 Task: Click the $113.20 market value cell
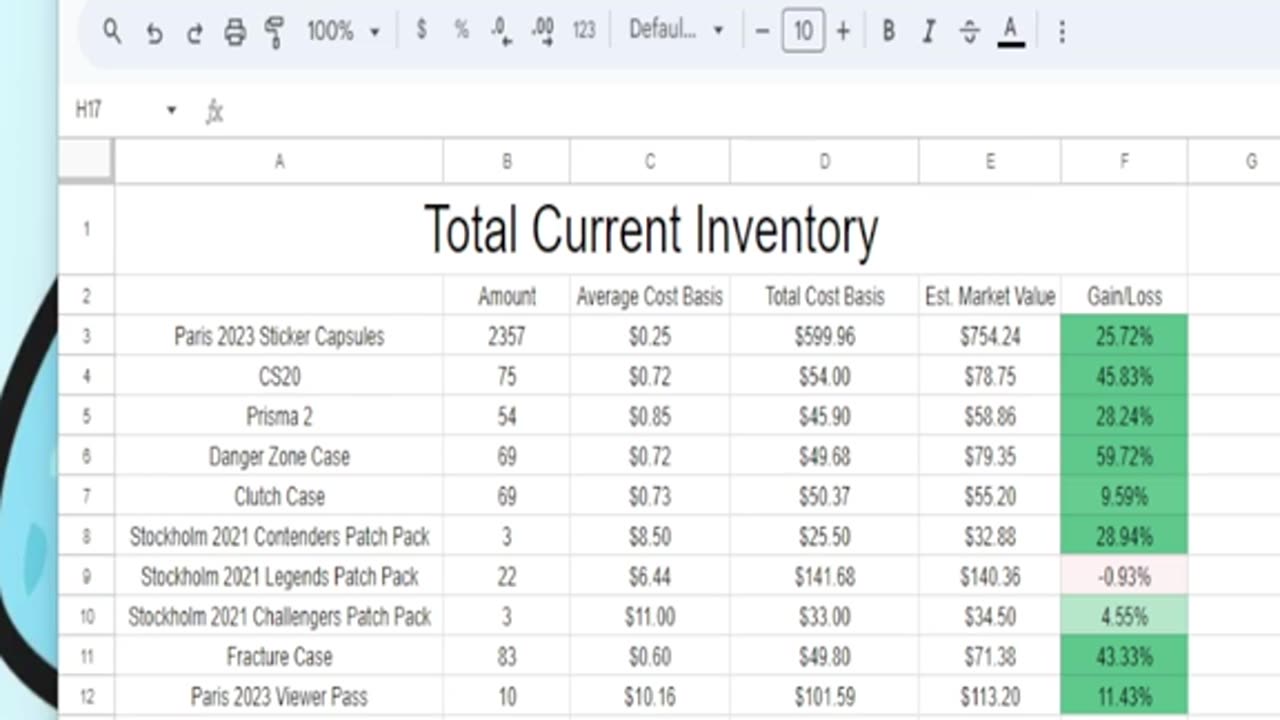pyautogui.click(x=990, y=696)
